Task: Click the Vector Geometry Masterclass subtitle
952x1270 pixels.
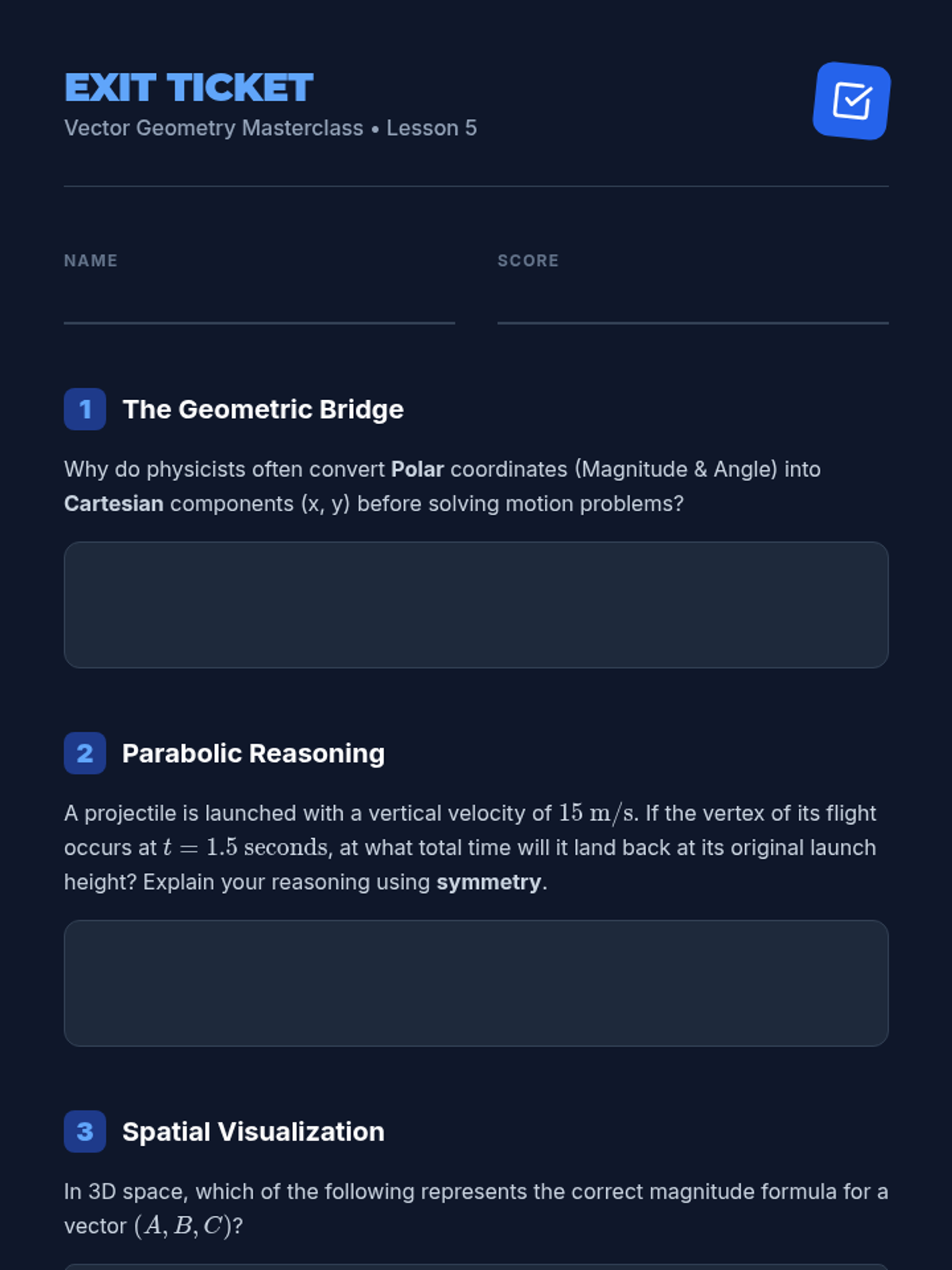Action: point(271,128)
